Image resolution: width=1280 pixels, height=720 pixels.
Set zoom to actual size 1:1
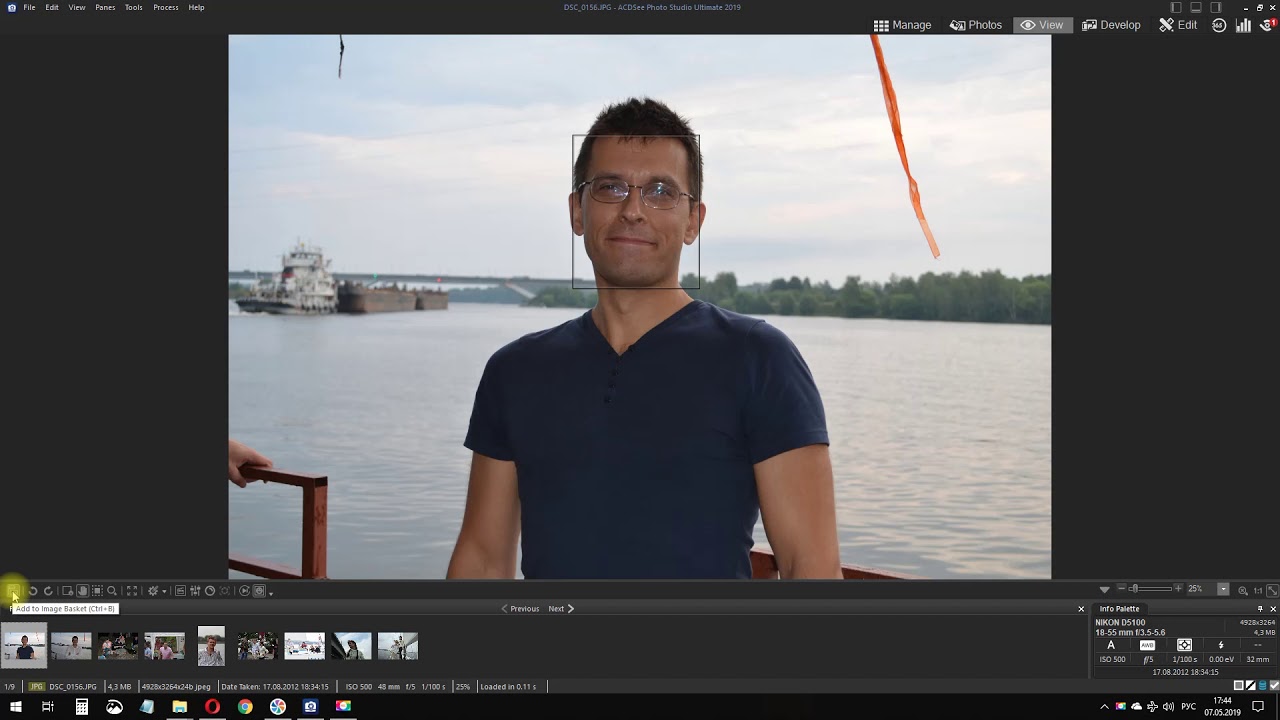(x=1258, y=591)
